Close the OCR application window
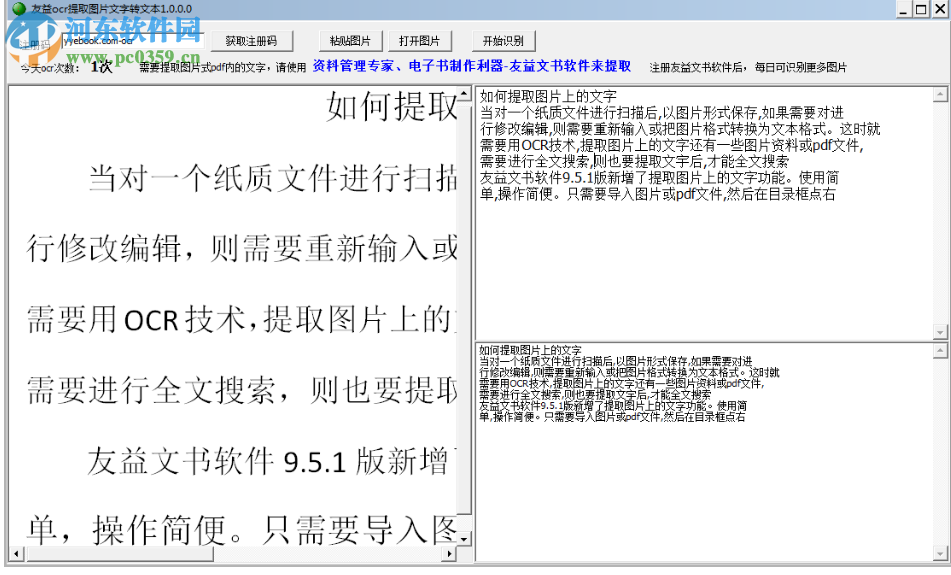951x575 pixels. pos(938,9)
